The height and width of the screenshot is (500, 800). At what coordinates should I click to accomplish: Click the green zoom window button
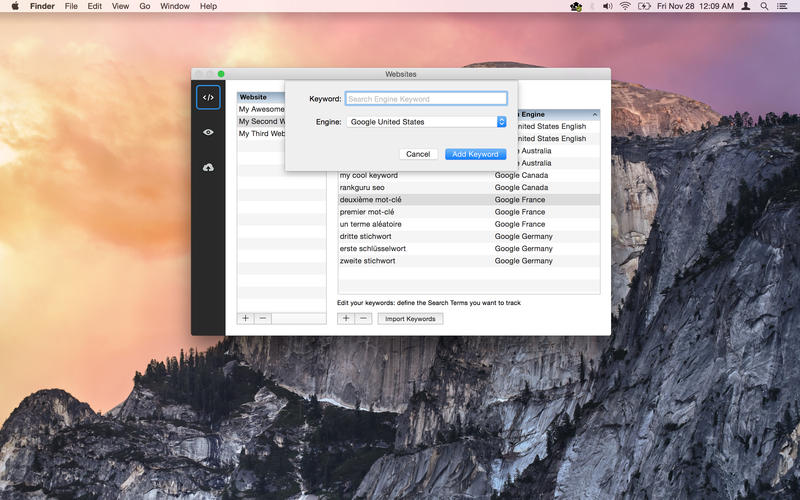click(x=221, y=74)
